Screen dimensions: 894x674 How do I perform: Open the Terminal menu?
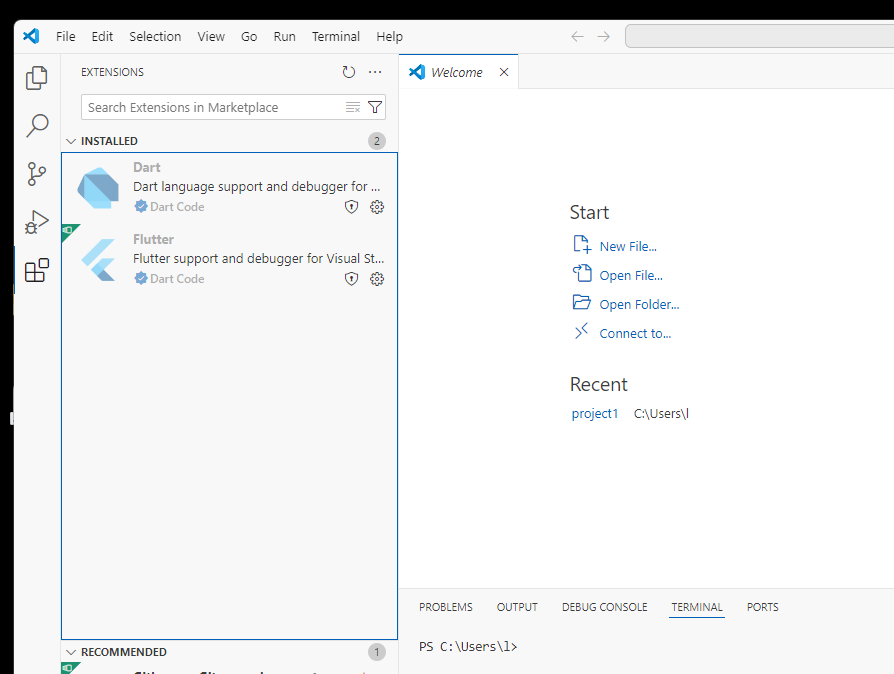point(336,36)
